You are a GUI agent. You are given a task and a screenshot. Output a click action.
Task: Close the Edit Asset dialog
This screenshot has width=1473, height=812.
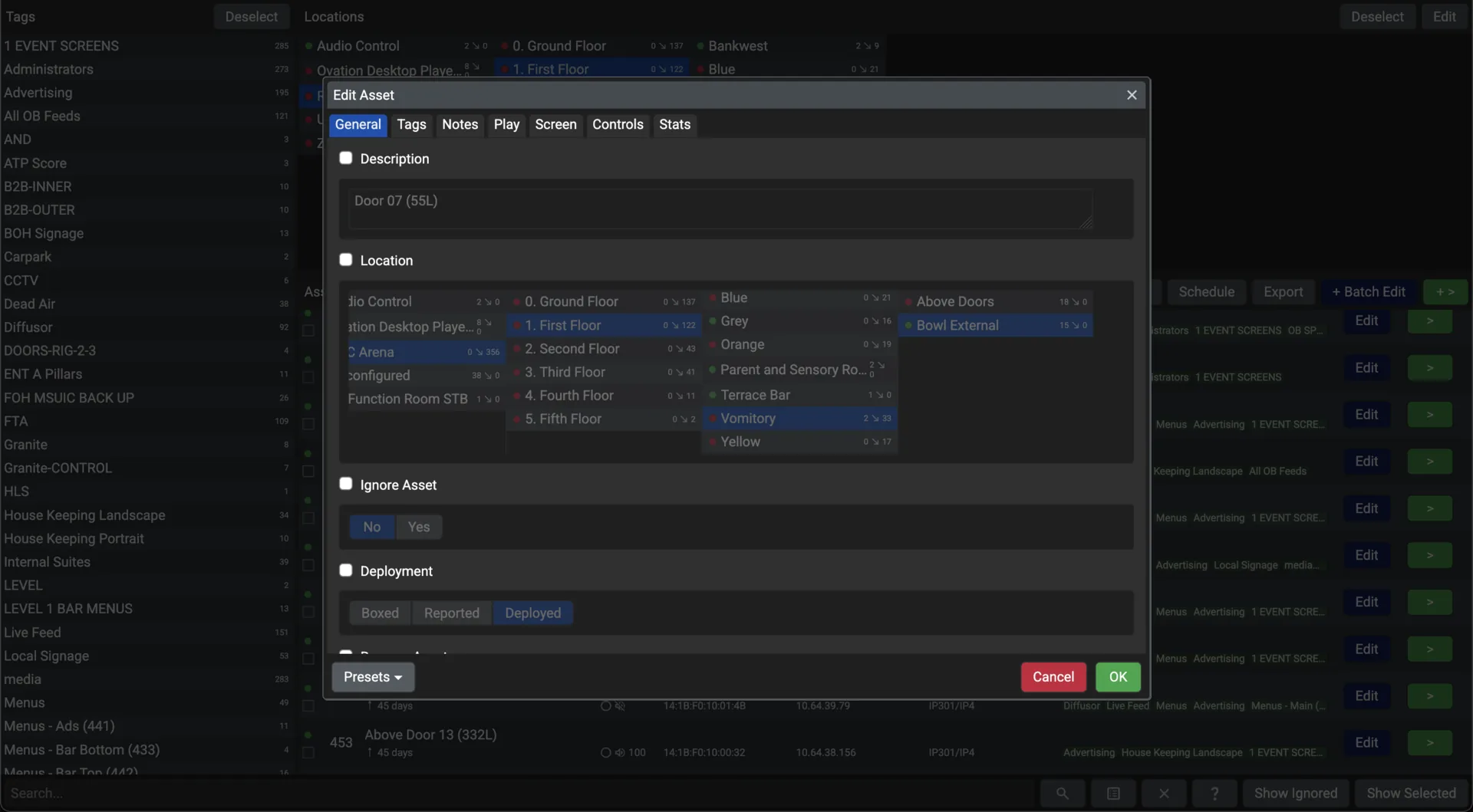coord(1132,95)
